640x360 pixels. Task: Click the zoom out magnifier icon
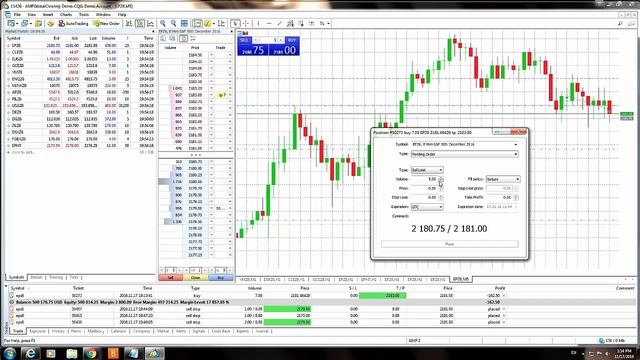click(x=173, y=24)
